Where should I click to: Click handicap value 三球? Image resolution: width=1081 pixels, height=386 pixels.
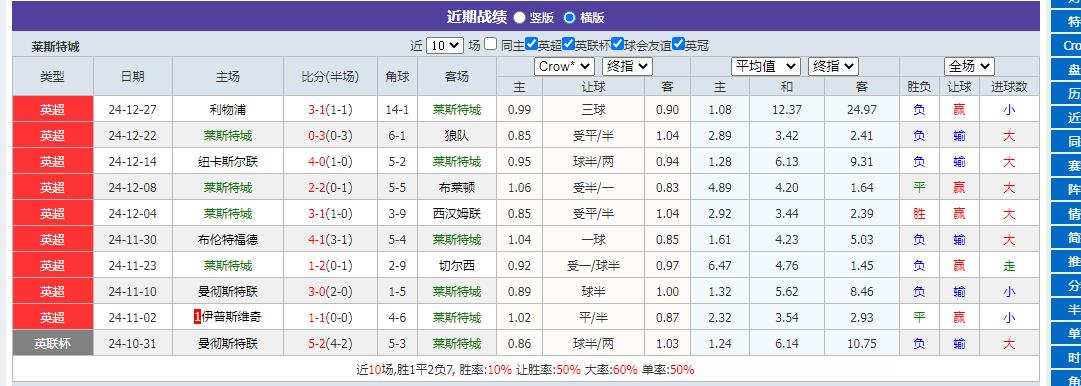(x=594, y=110)
